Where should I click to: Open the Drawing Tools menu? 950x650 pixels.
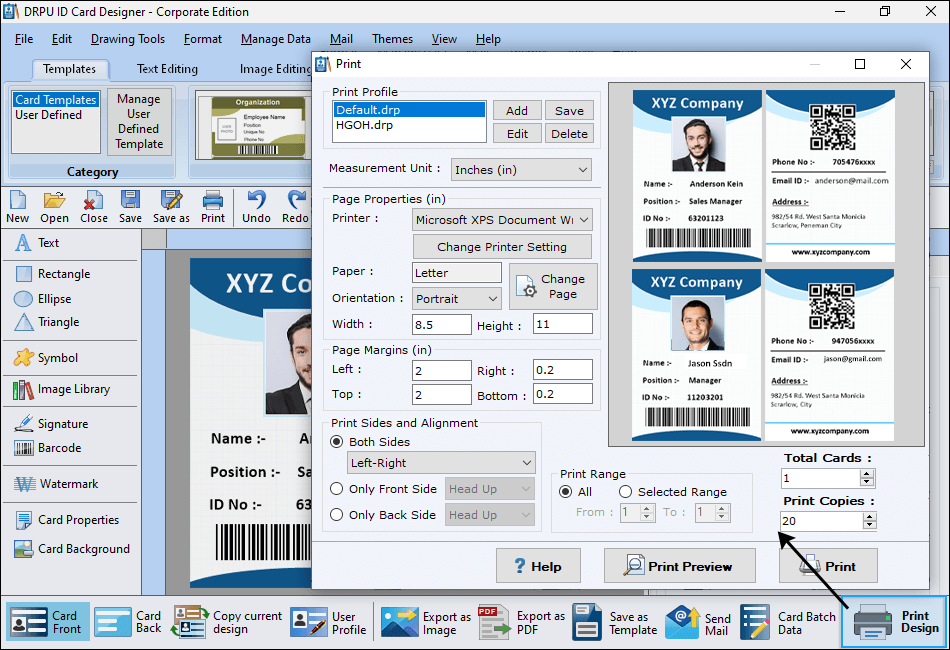tap(128, 39)
